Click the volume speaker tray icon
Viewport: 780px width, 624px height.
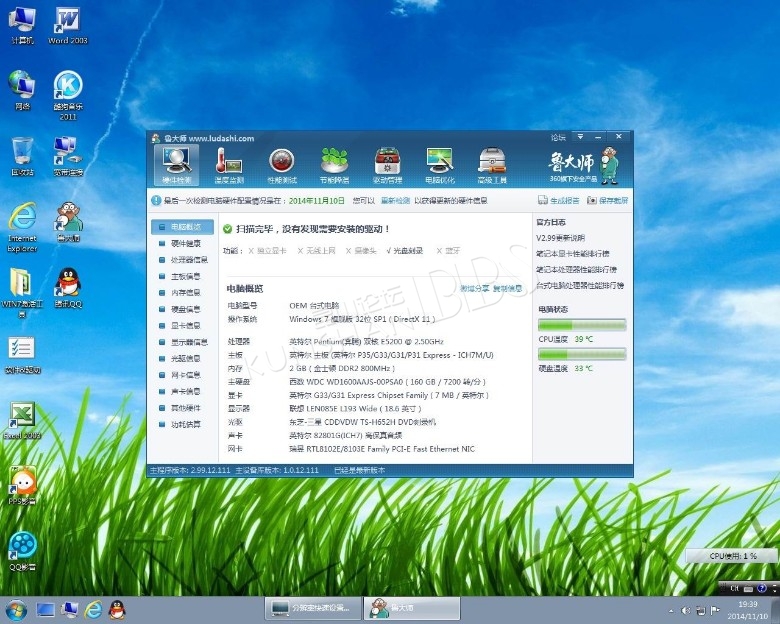tap(685, 610)
